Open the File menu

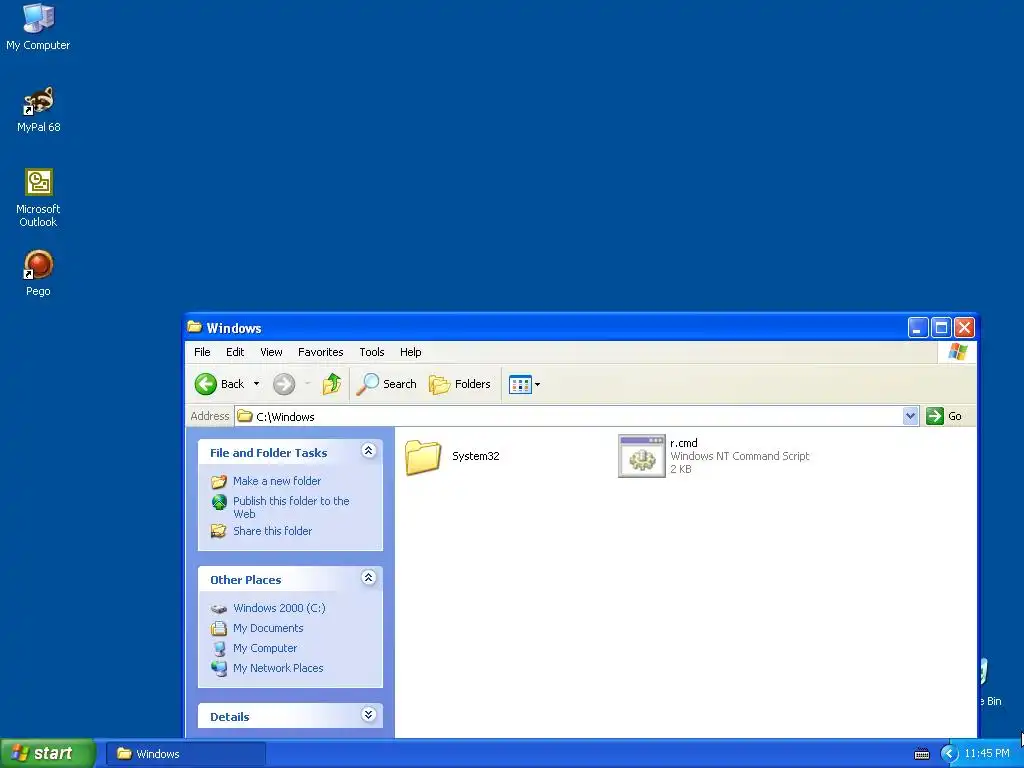(202, 352)
